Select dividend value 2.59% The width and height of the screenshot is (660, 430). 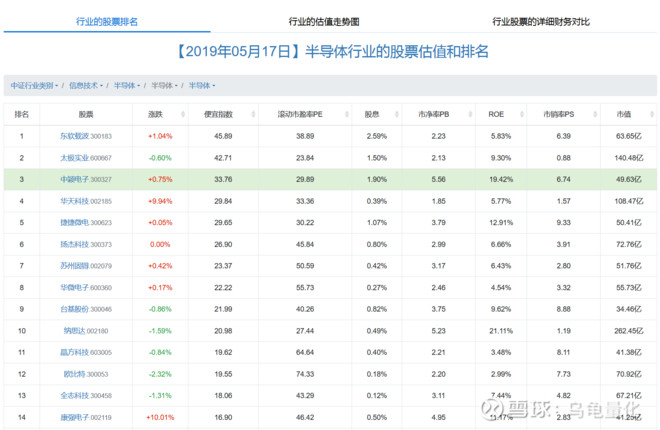tap(376, 136)
